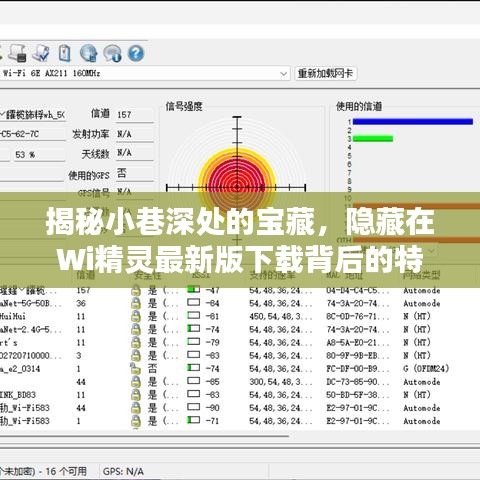Click the lock icon in rt's row
This screenshot has width=480, height=480.
click(x=135, y=342)
